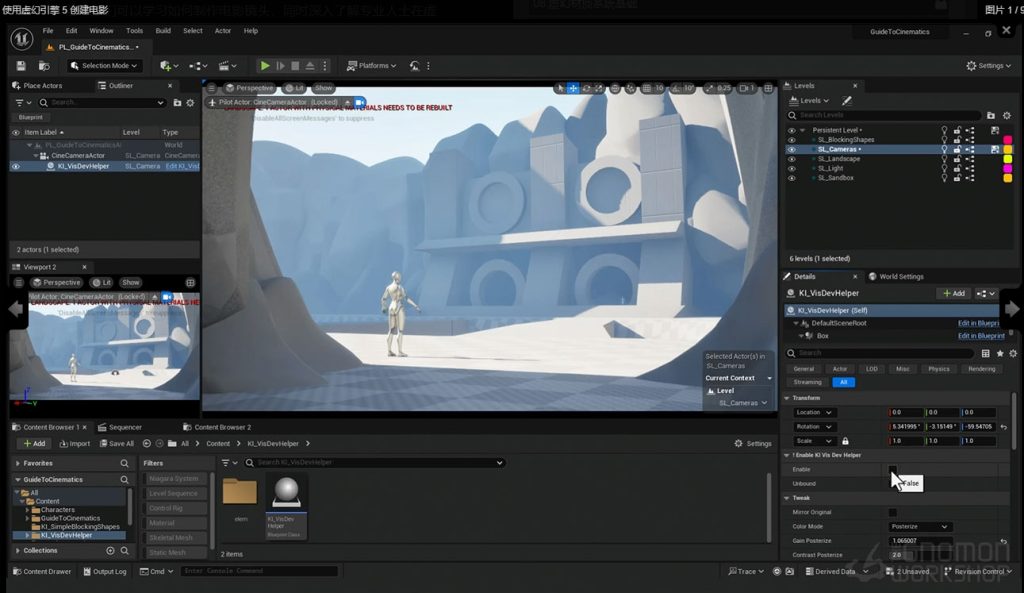Toggle eye icon of KI_VisDevHelper outliner row

pos(16,167)
